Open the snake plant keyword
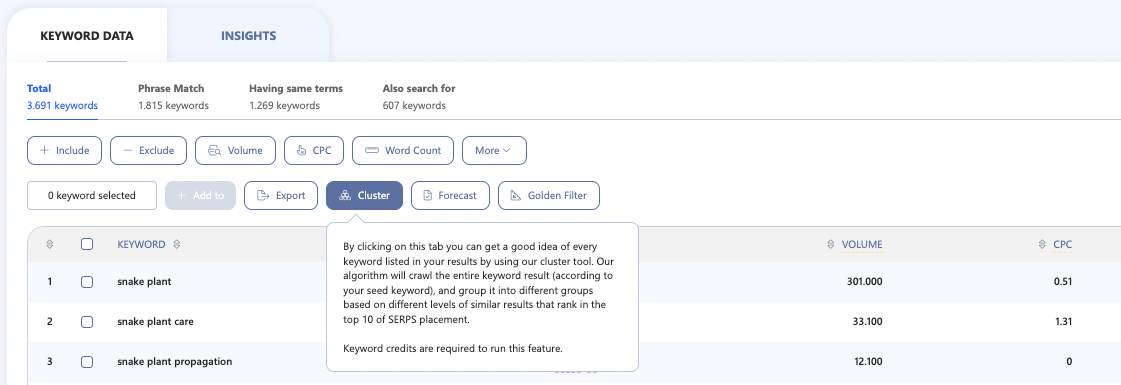 tap(144, 282)
